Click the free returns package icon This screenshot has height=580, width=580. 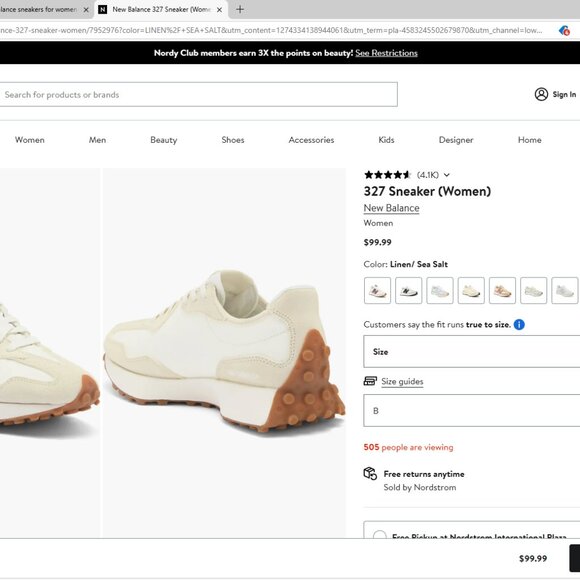[370, 474]
